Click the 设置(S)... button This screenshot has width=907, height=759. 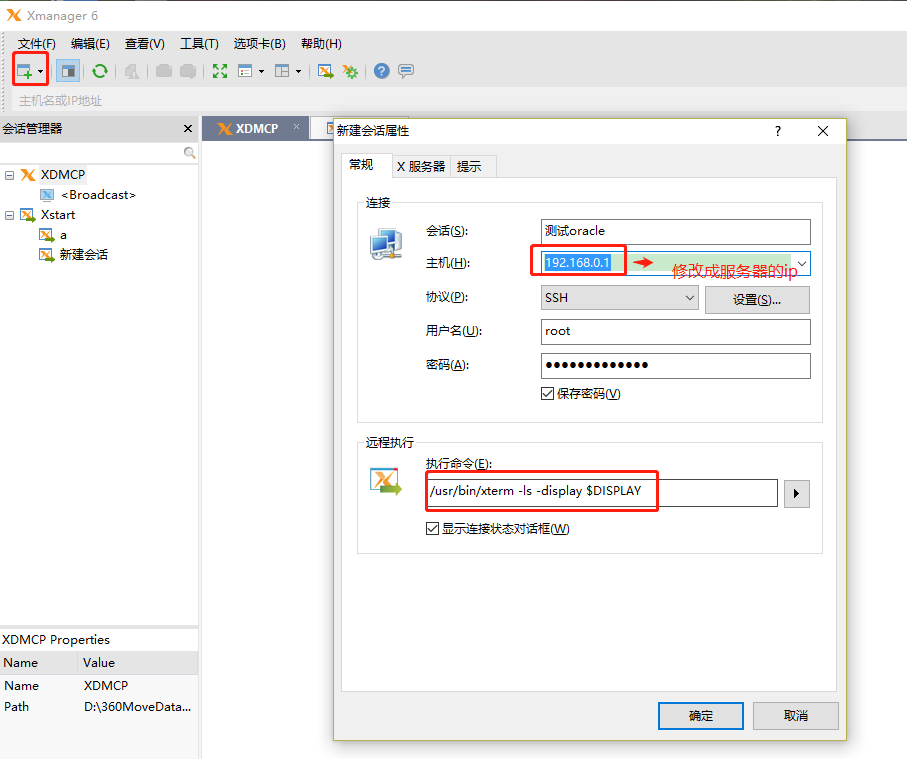757,300
